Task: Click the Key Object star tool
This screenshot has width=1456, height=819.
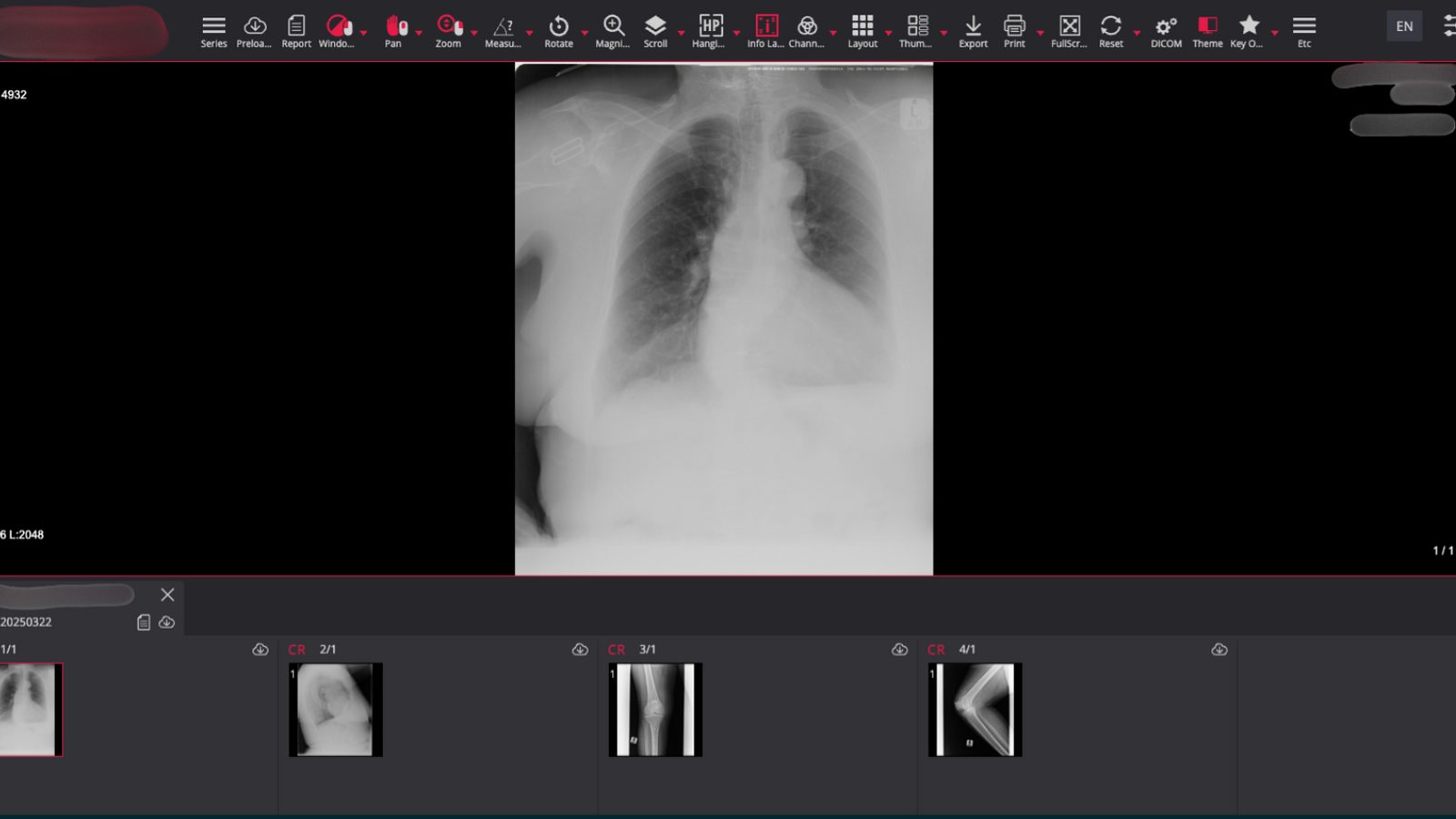Action: [x=1249, y=31]
